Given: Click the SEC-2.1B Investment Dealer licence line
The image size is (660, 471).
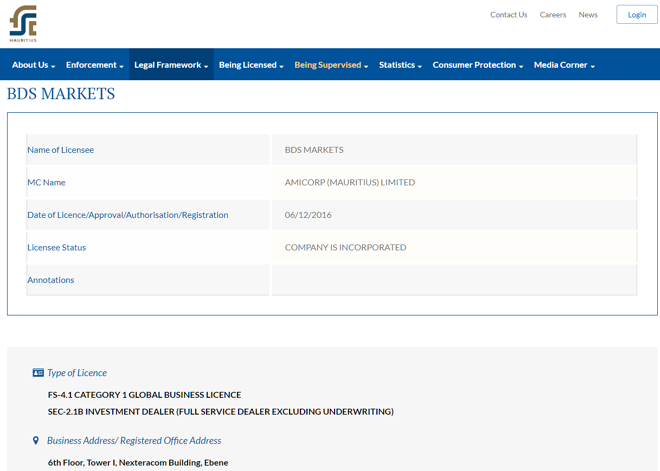Looking at the screenshot, I should click(x=221, y=412).
